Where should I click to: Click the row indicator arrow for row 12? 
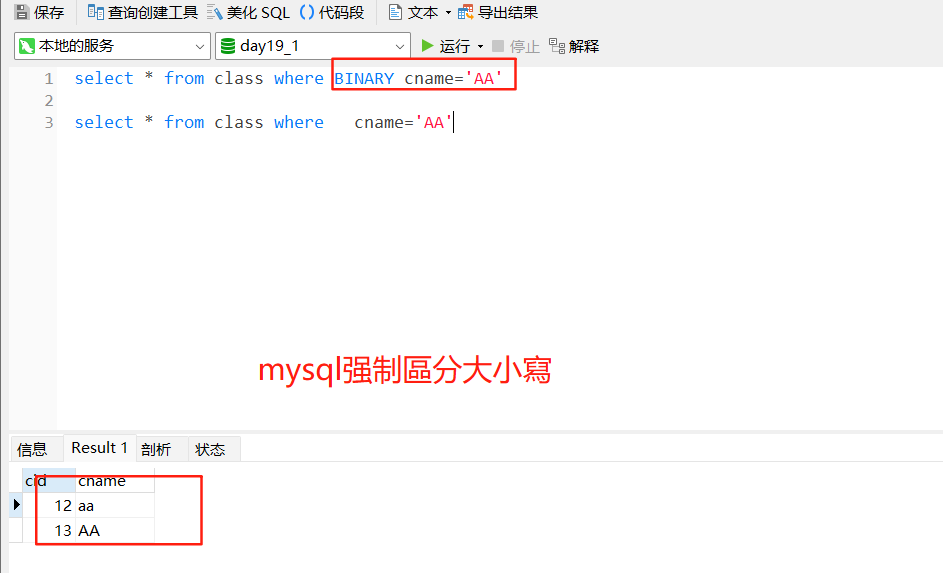[x=16, y=505]
